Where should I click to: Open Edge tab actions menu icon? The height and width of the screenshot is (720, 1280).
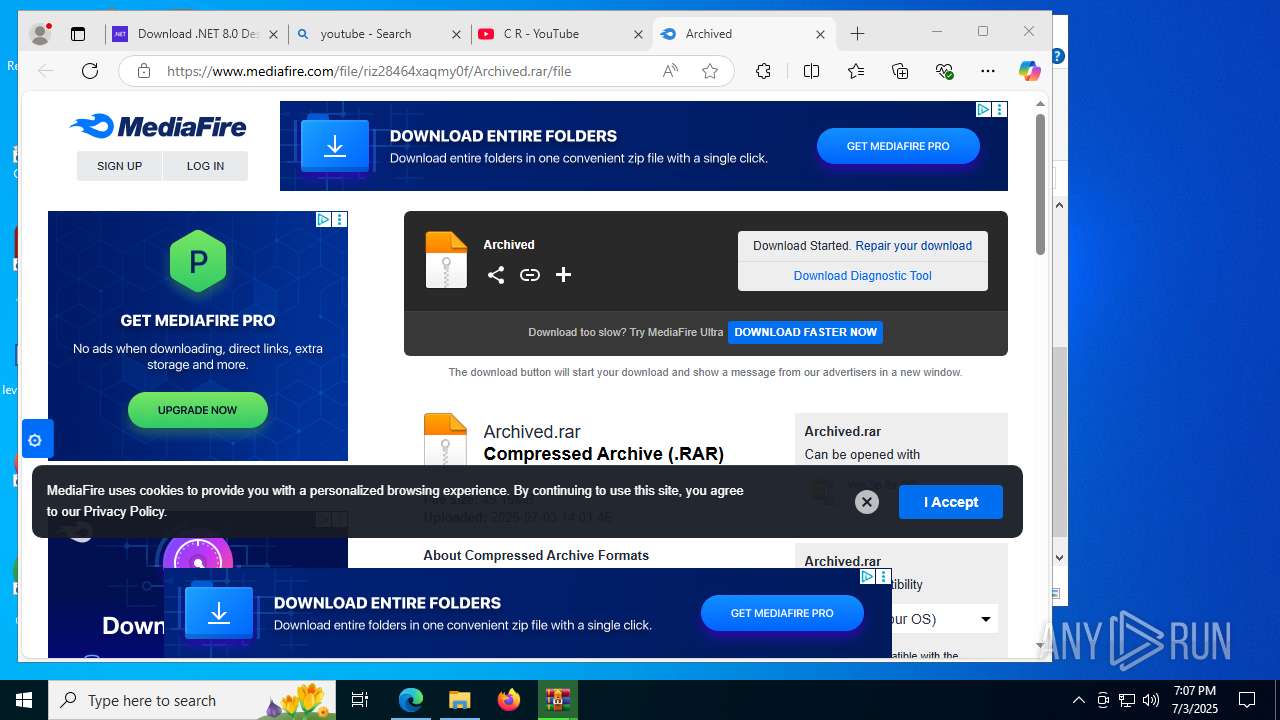click(78, 34)
